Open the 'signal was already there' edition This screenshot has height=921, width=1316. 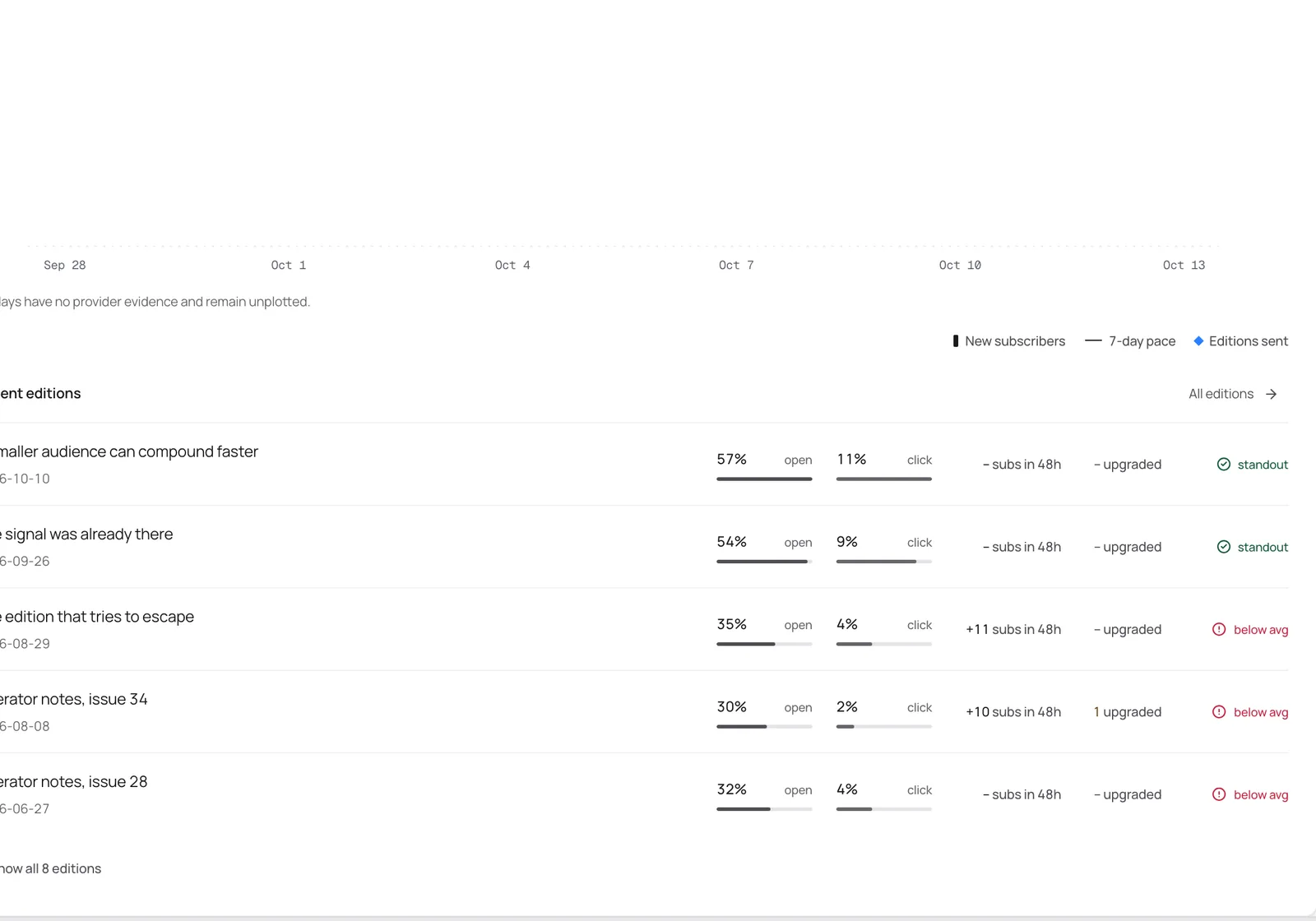point(86,534)
